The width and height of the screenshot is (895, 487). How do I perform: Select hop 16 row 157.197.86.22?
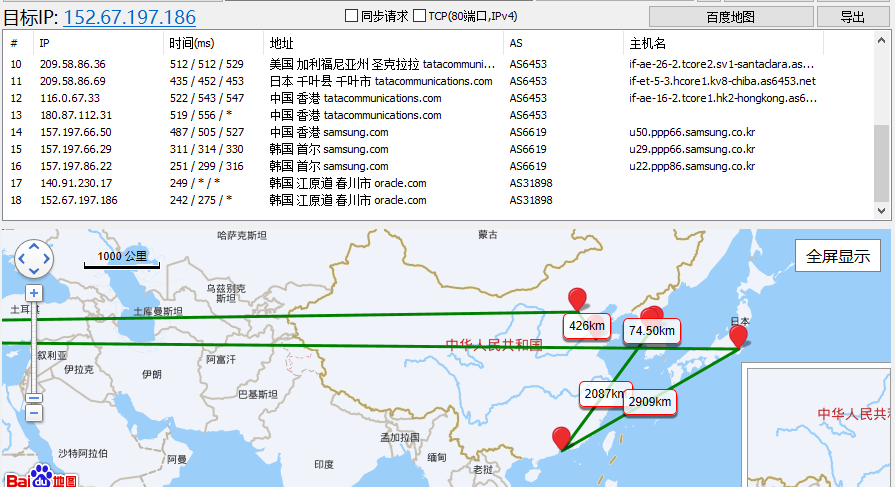pyautogui.click(x=437, y=166)
